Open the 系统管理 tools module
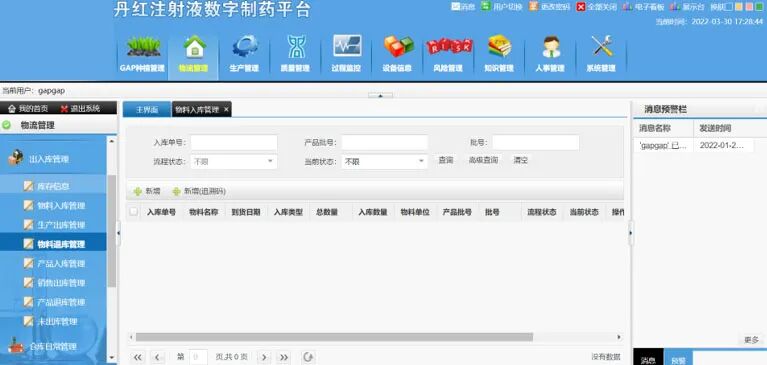 (601, 54)
